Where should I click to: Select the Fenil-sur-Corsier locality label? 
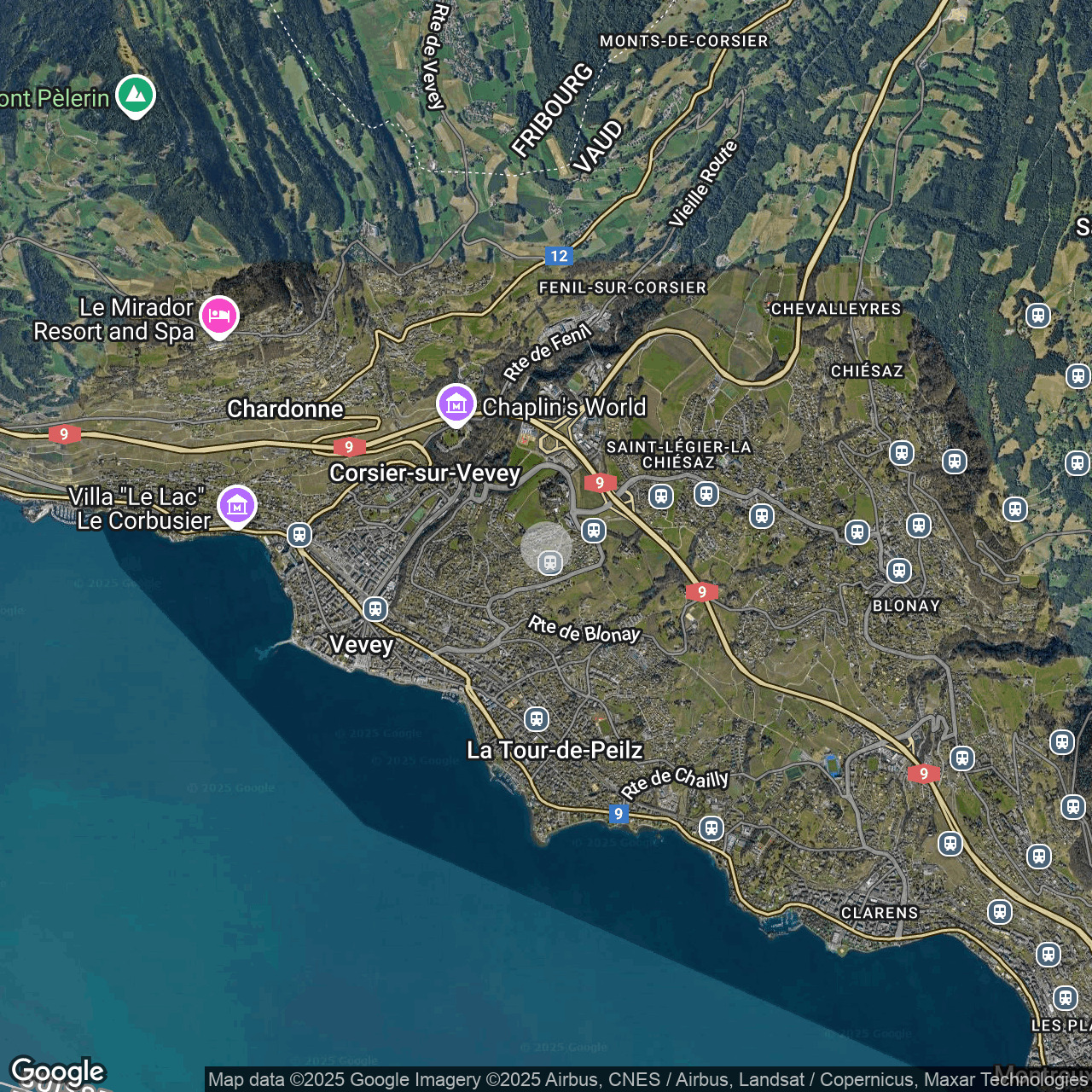click(x=622, y=288)
